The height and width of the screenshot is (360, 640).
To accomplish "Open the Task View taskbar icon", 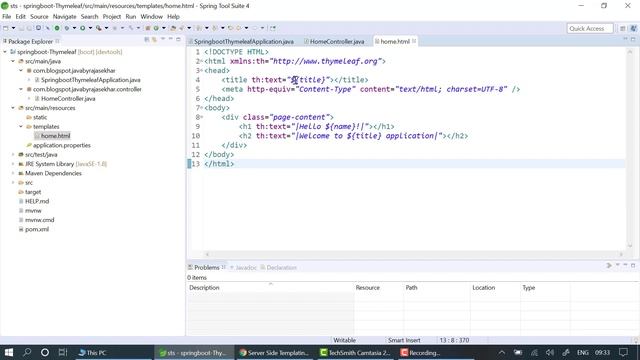I will [x=62, y=352].
